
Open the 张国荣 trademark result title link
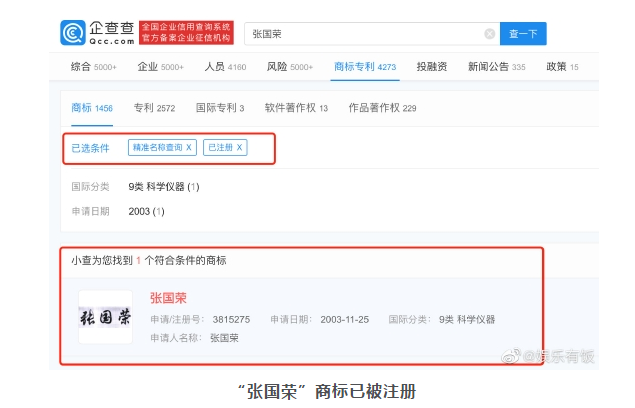tap(168, 298)
